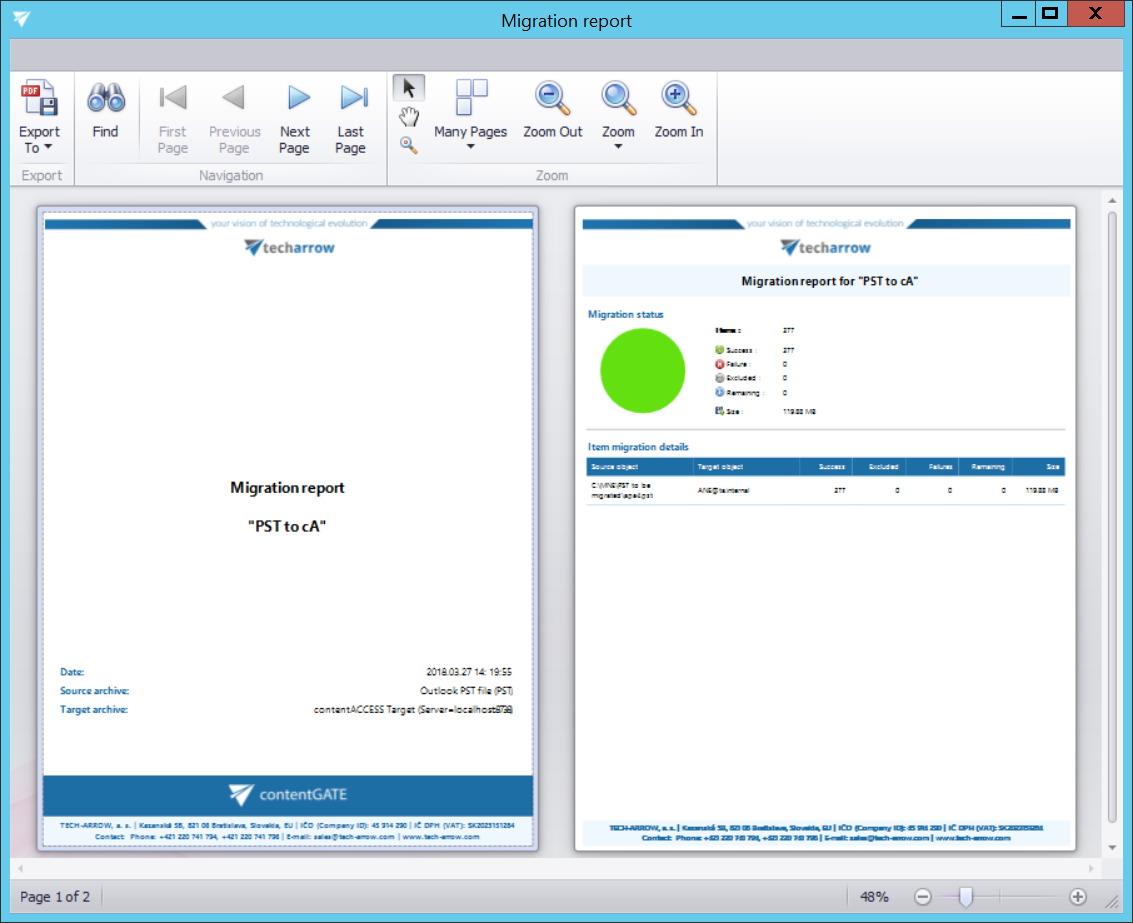Click the Page 1 of 2 indicator
1133x923 pixels.
coord(55,897)
